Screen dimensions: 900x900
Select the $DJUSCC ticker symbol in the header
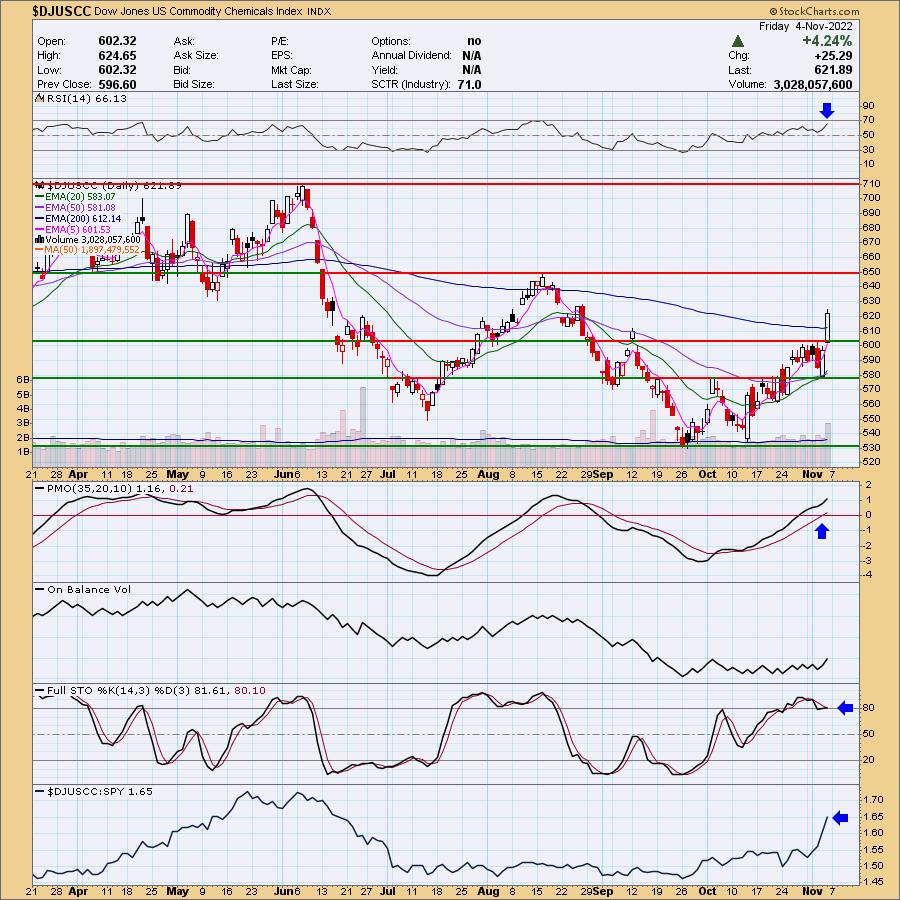coord(62,11)
